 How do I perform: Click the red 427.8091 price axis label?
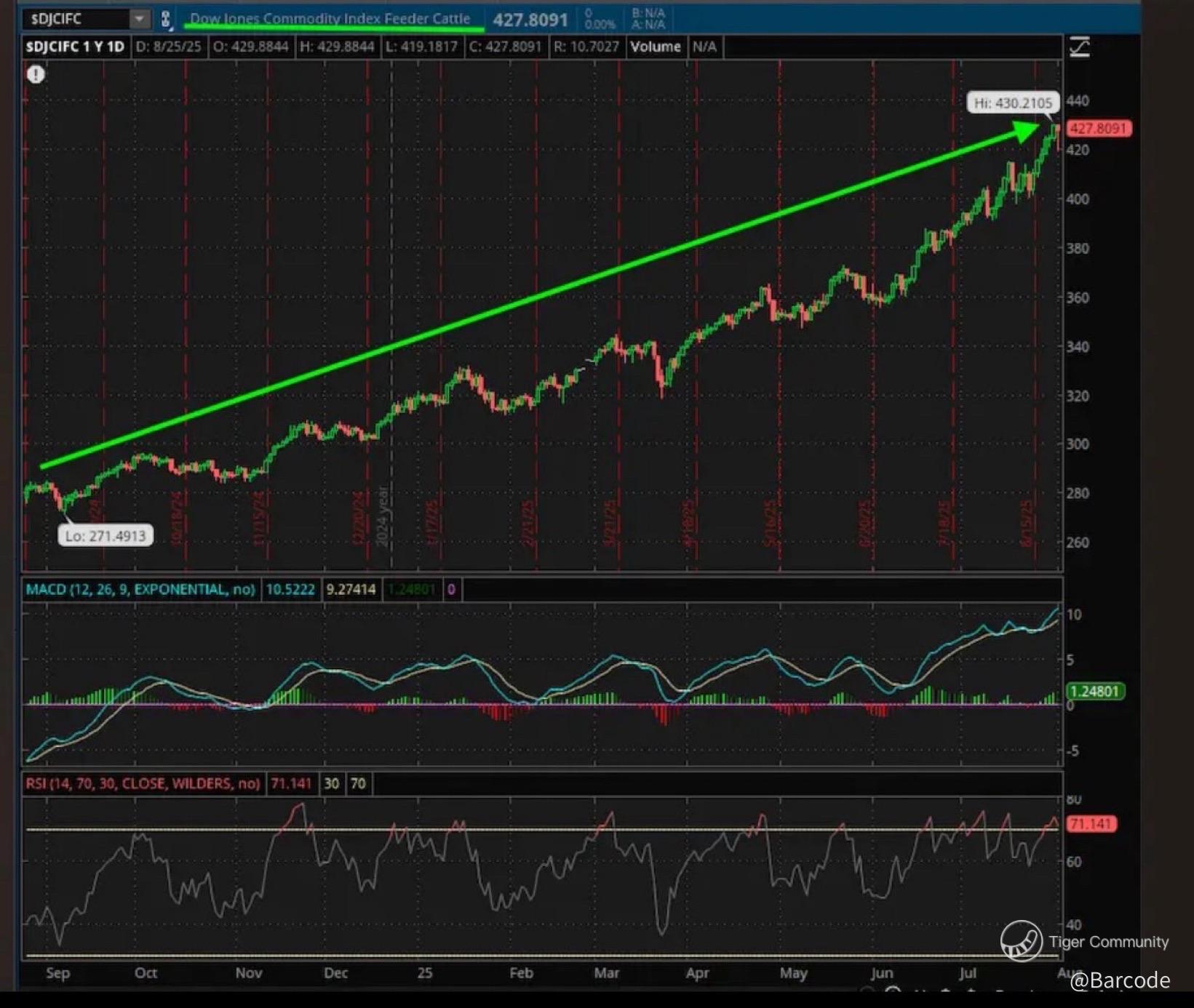(x=1098, y=129)
